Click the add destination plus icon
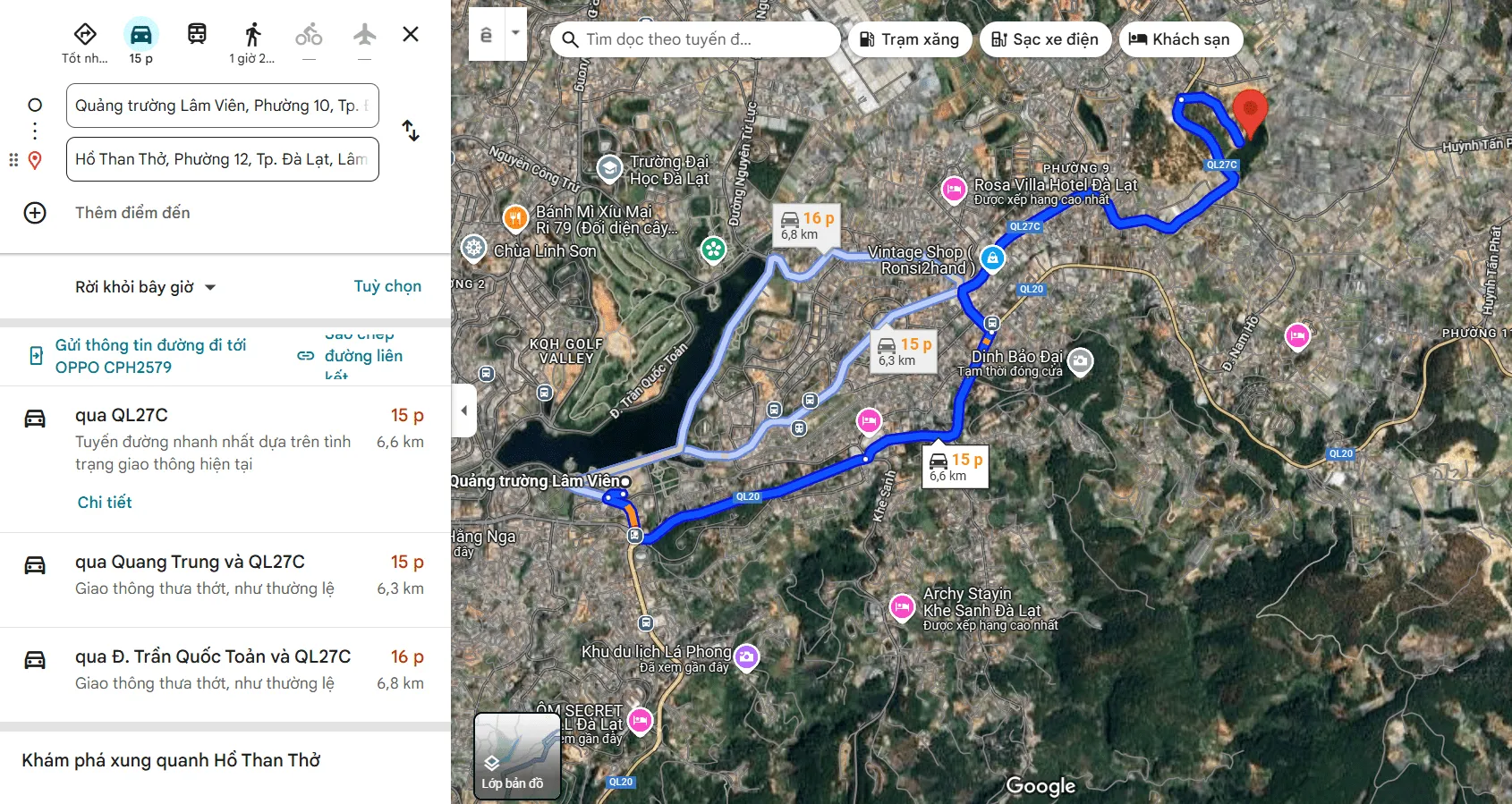This screenshot has width=1512, height=804. [35, 213]
